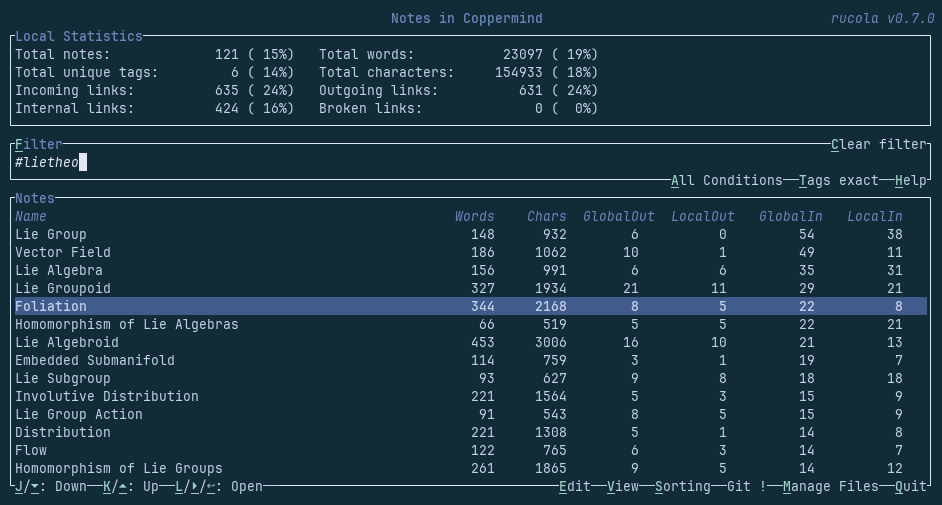Open the View menu
The width and height of the screenshot is (942, 505).
pos(623,486)
